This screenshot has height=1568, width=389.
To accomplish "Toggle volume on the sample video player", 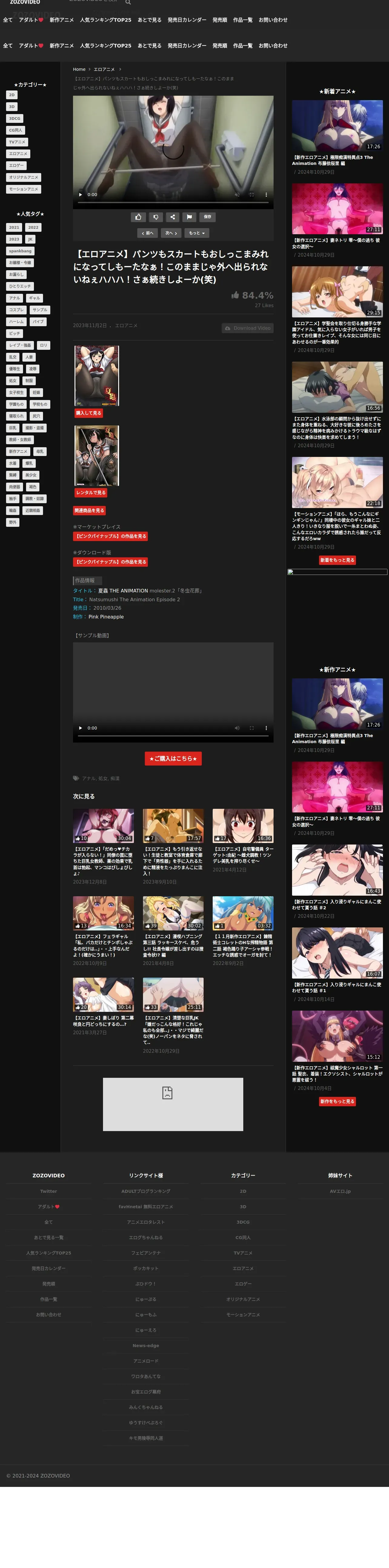I will point(237,728).
